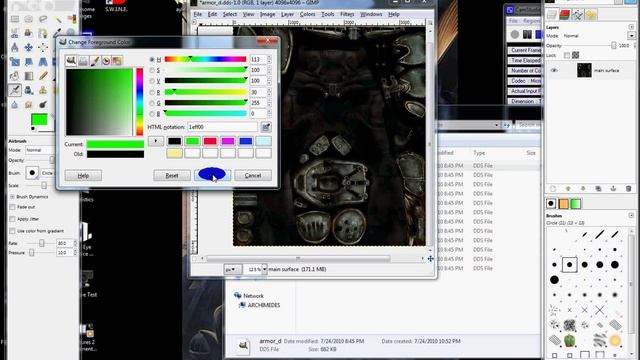Enable the Apply Jitter checkbox

pyautogui.click(x=12, y=219)
